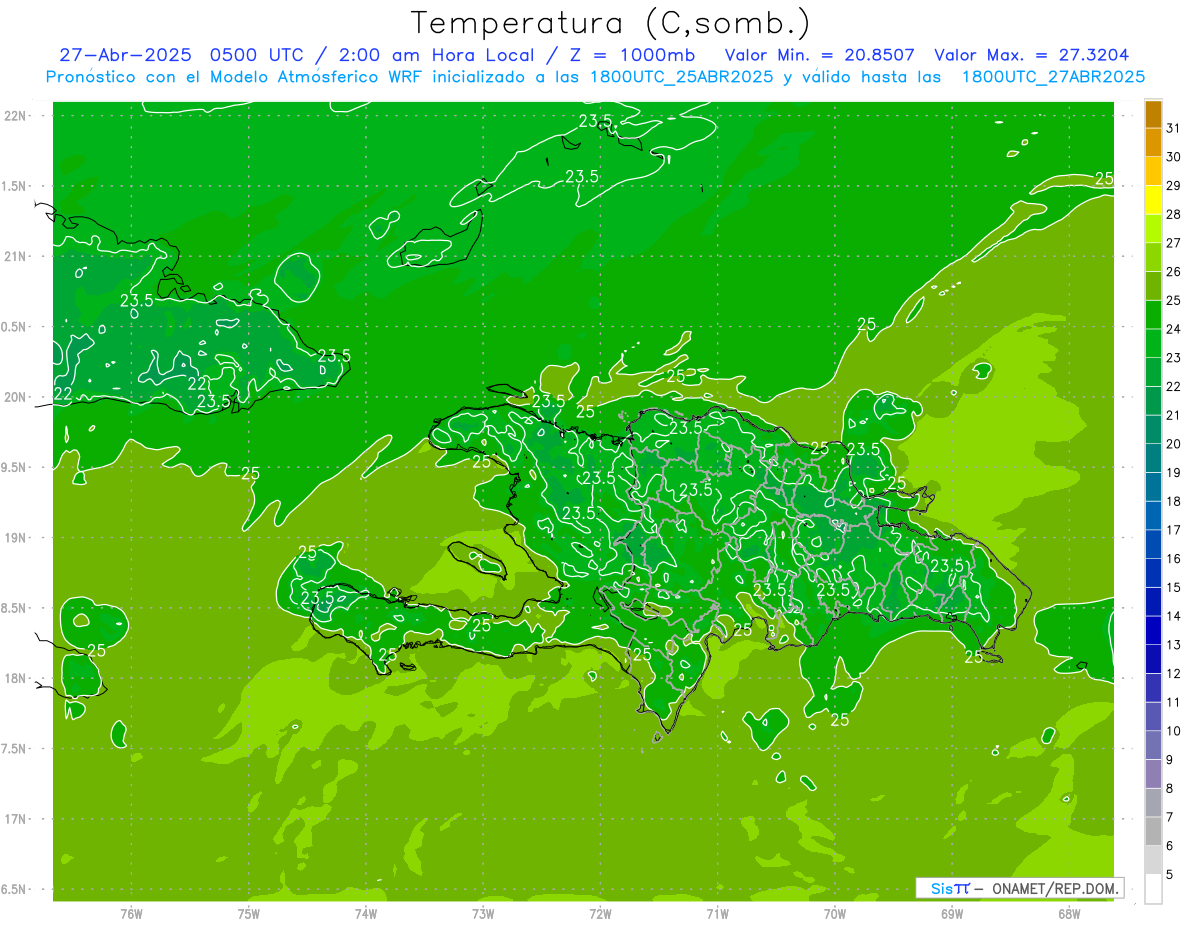The image size is (1200, 927).
Task: Click the "24" value on the color scale
Action: pyautogui.click(x=1174, y=329)
